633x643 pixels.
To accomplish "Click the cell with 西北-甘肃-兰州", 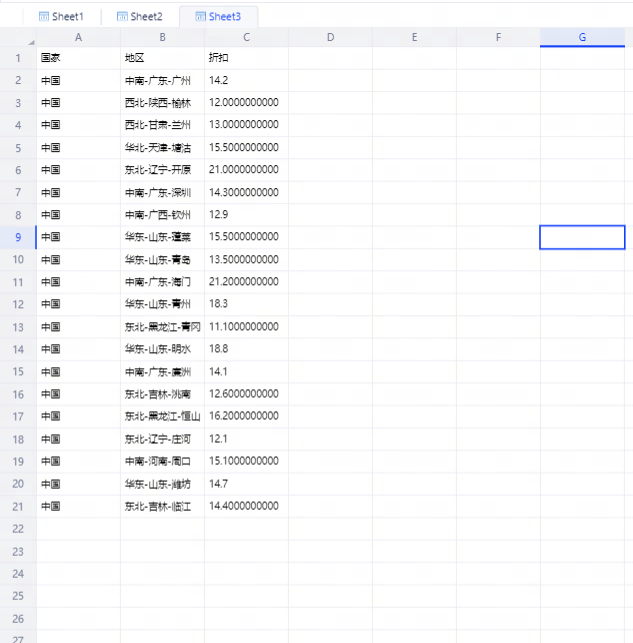I will [162, 125].
